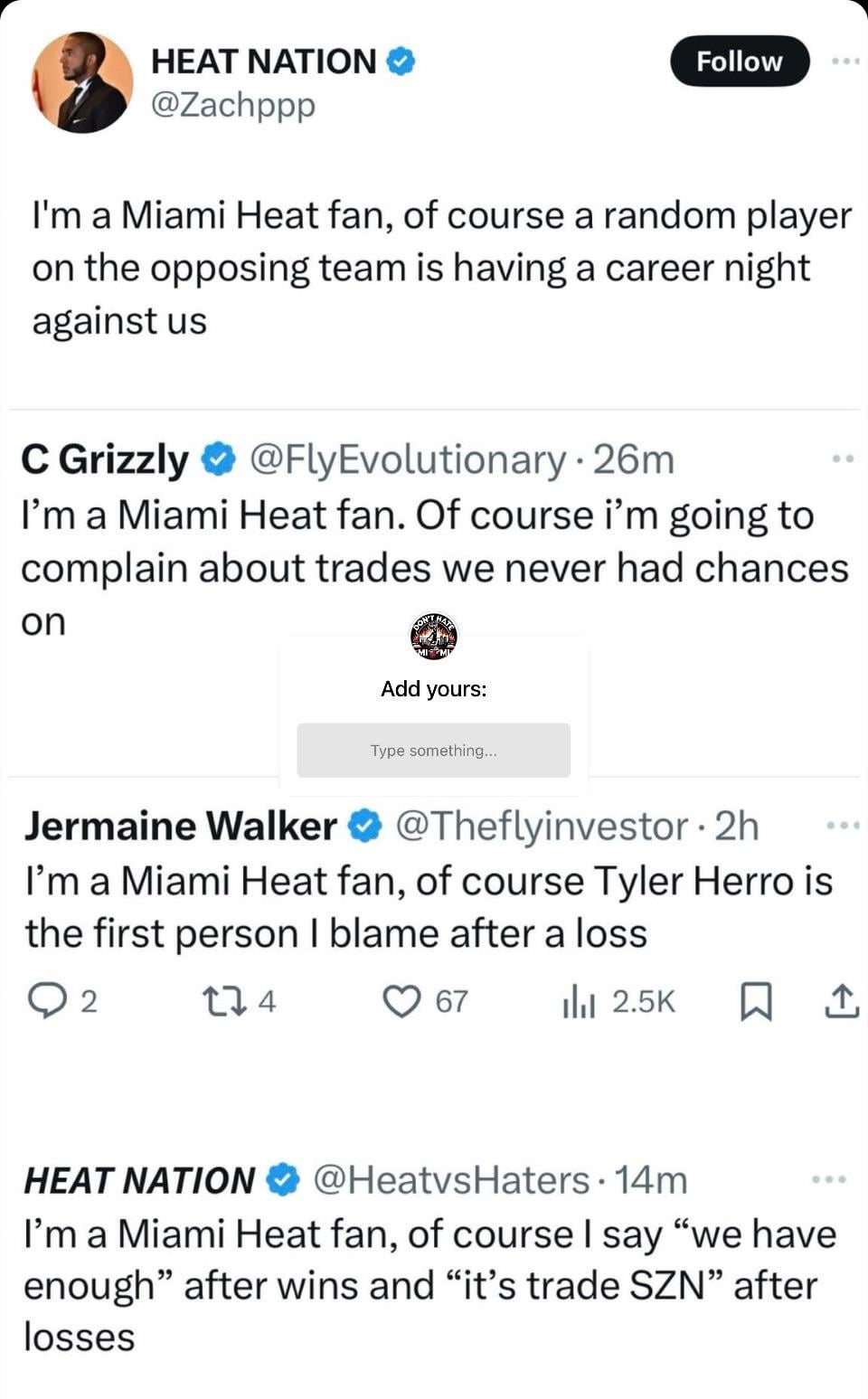Image resolution: width=868 pixels, height=1399 pixels.
Task: Click verified badge next to C Grizzly
Action: click(218, 459)
